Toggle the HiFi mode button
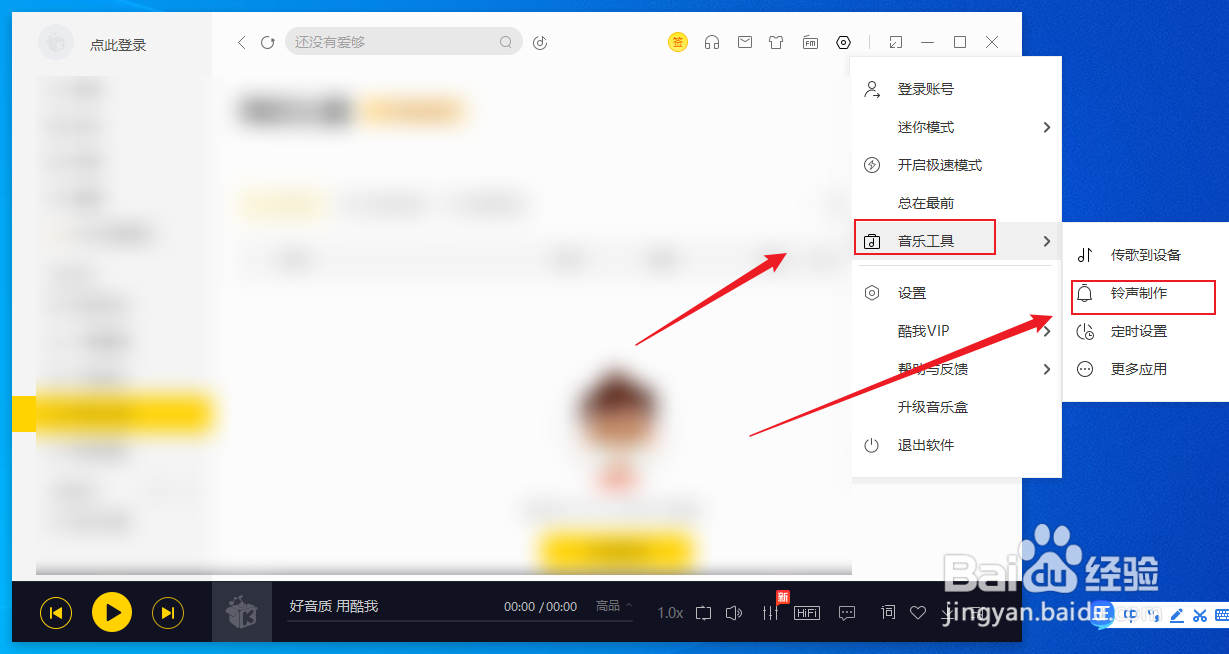 (807, 612)
